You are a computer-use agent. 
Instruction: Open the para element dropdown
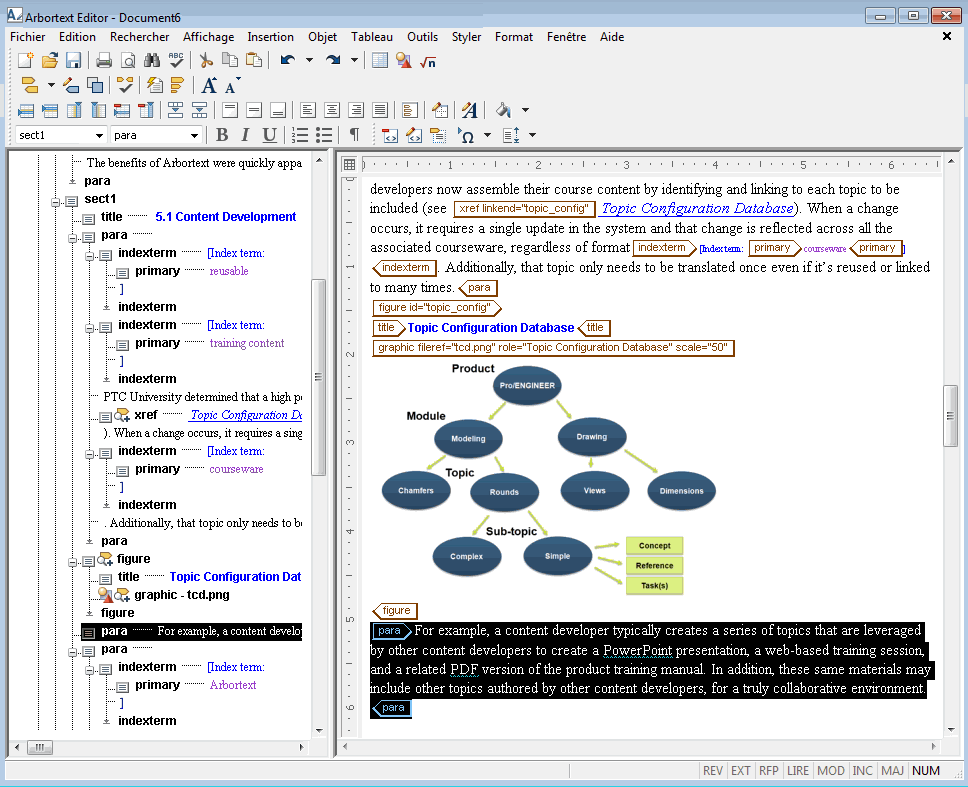[194, 135]
